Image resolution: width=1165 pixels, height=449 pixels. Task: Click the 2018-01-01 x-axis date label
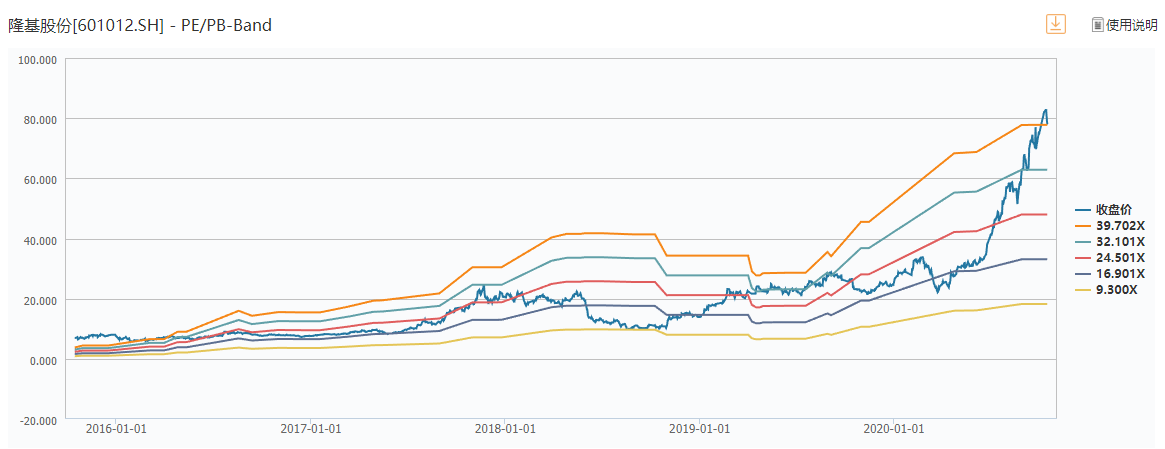[x=504, y=429]
